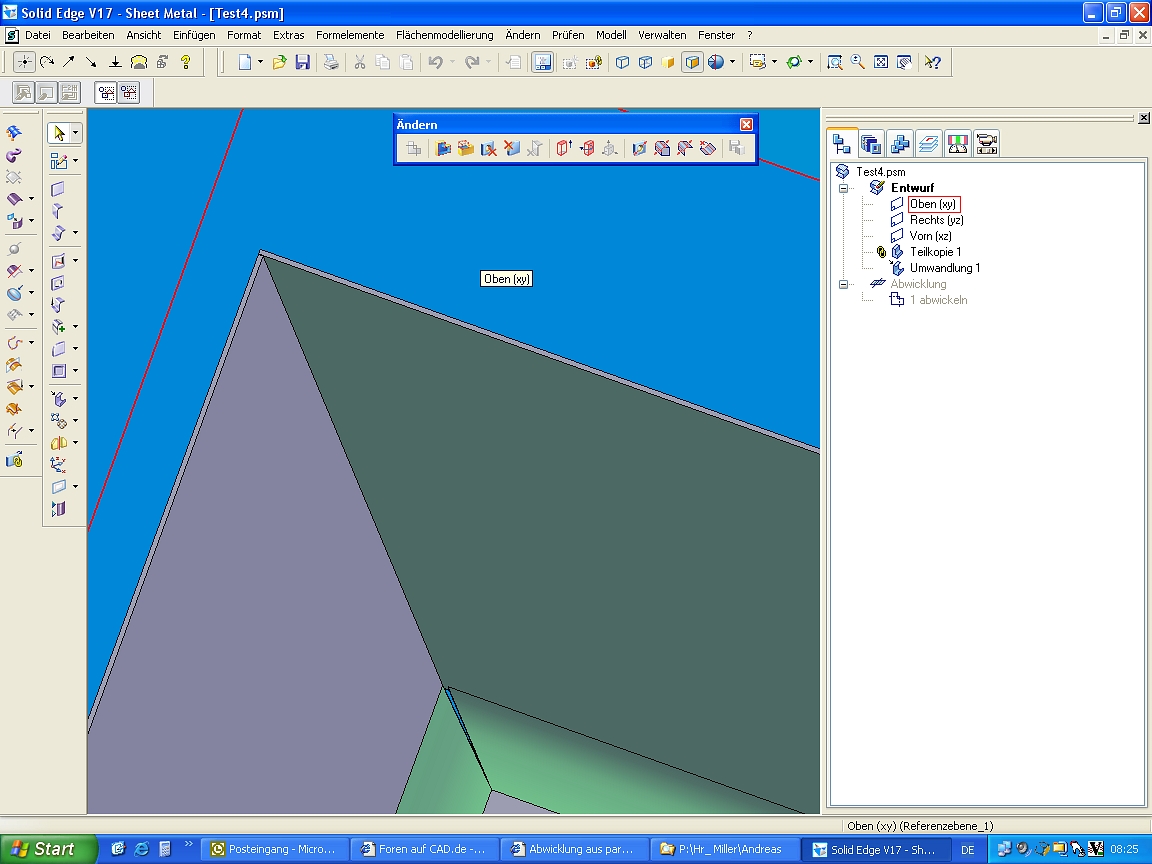The width and height of the screenshot is (1152, 864).
Task: Click the What's This help pointer icon
Action: tap(933, 62)
